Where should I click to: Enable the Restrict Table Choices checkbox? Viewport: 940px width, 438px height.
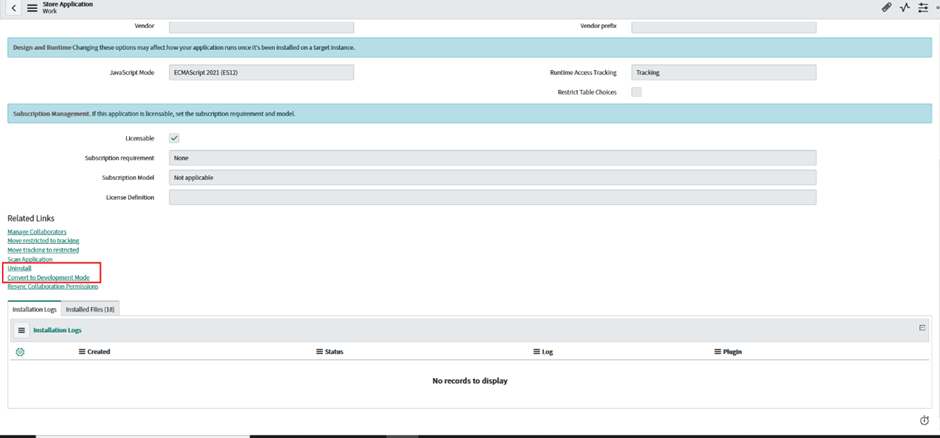[636, 92]
